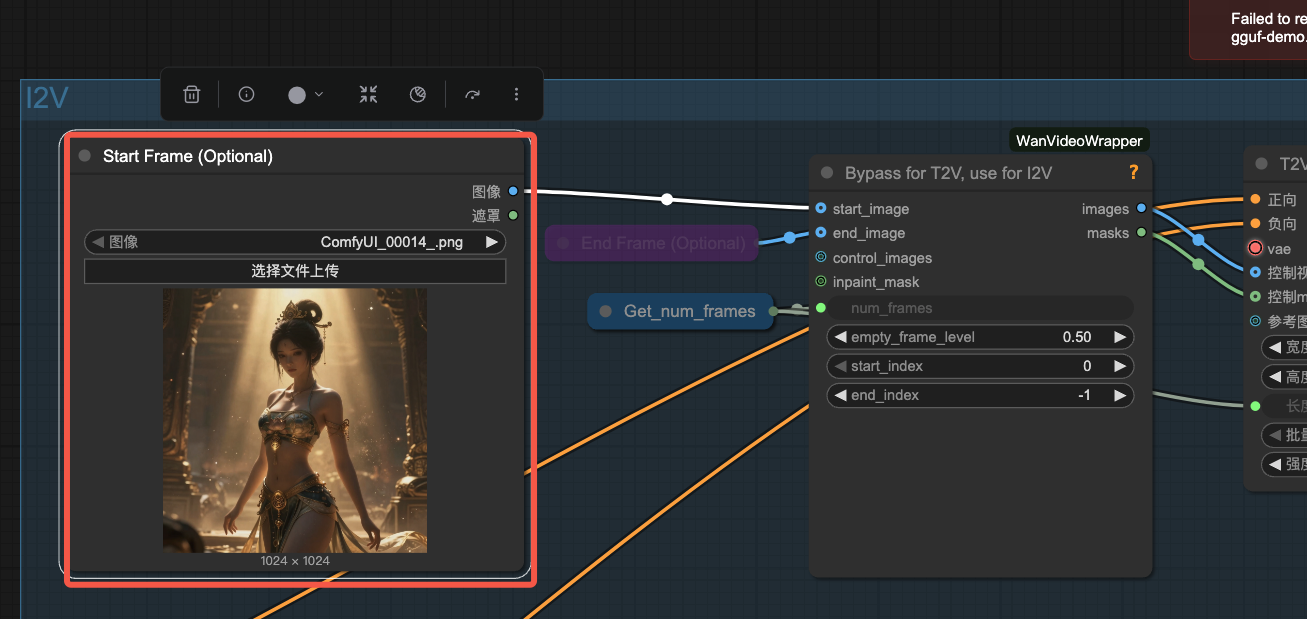Increase the empty_frame_level value

[x=1121, y=337]
